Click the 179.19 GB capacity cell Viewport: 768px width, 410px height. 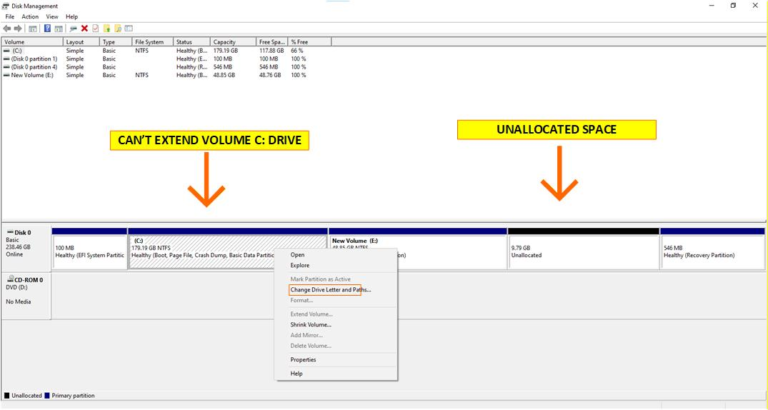(225, 51)
